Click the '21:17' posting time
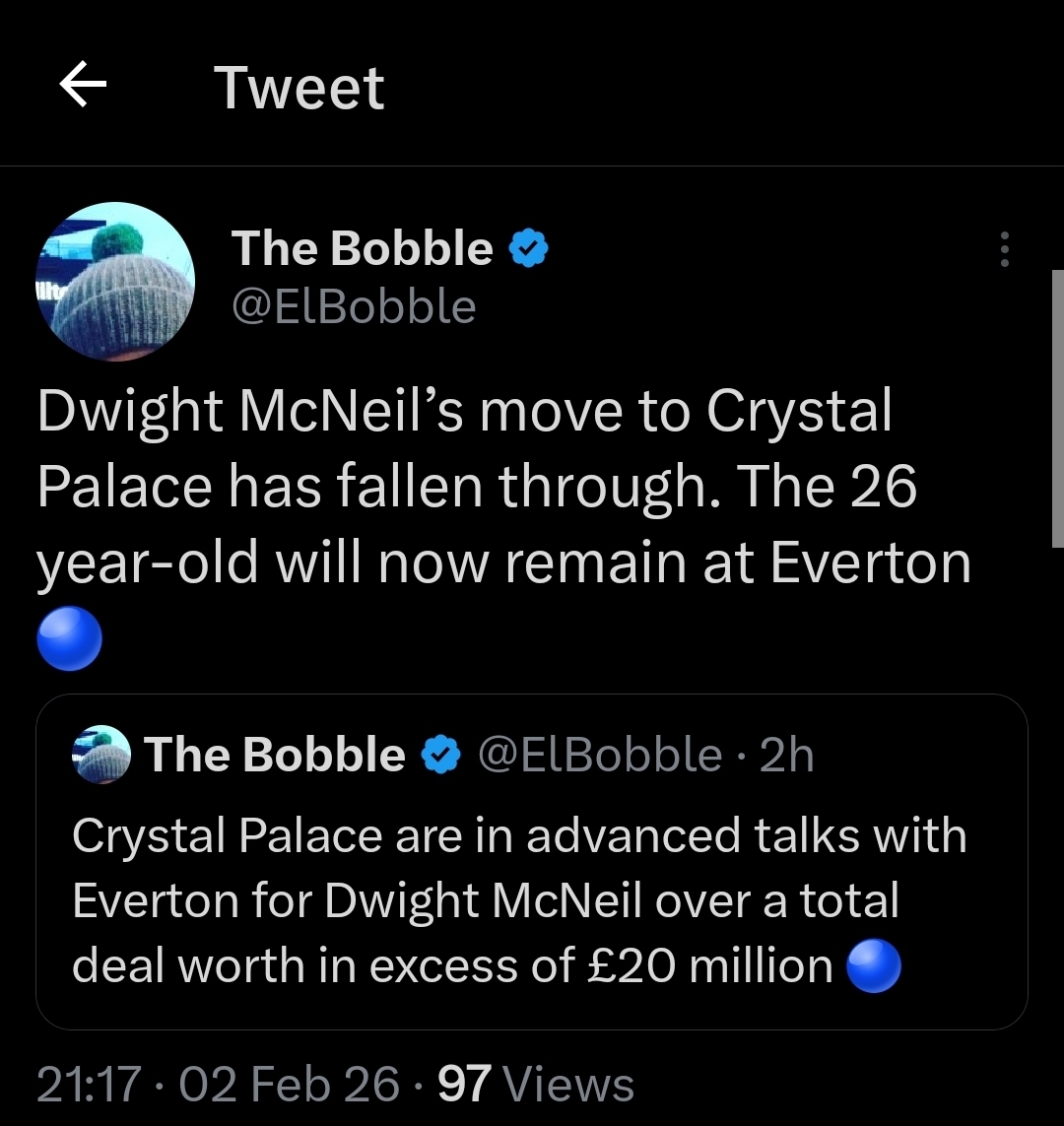Screen dimensions: 1064x1126 pyautogui.click(x=88, y=1084)
